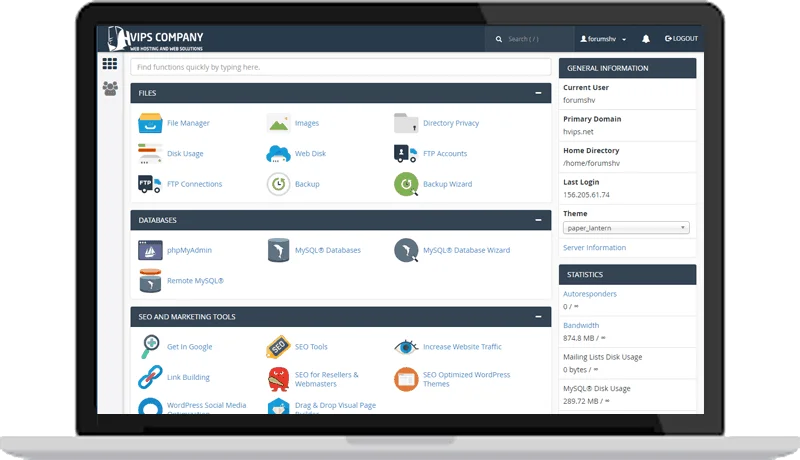Open the User Manager sidebar icon

tap(110, 89)
